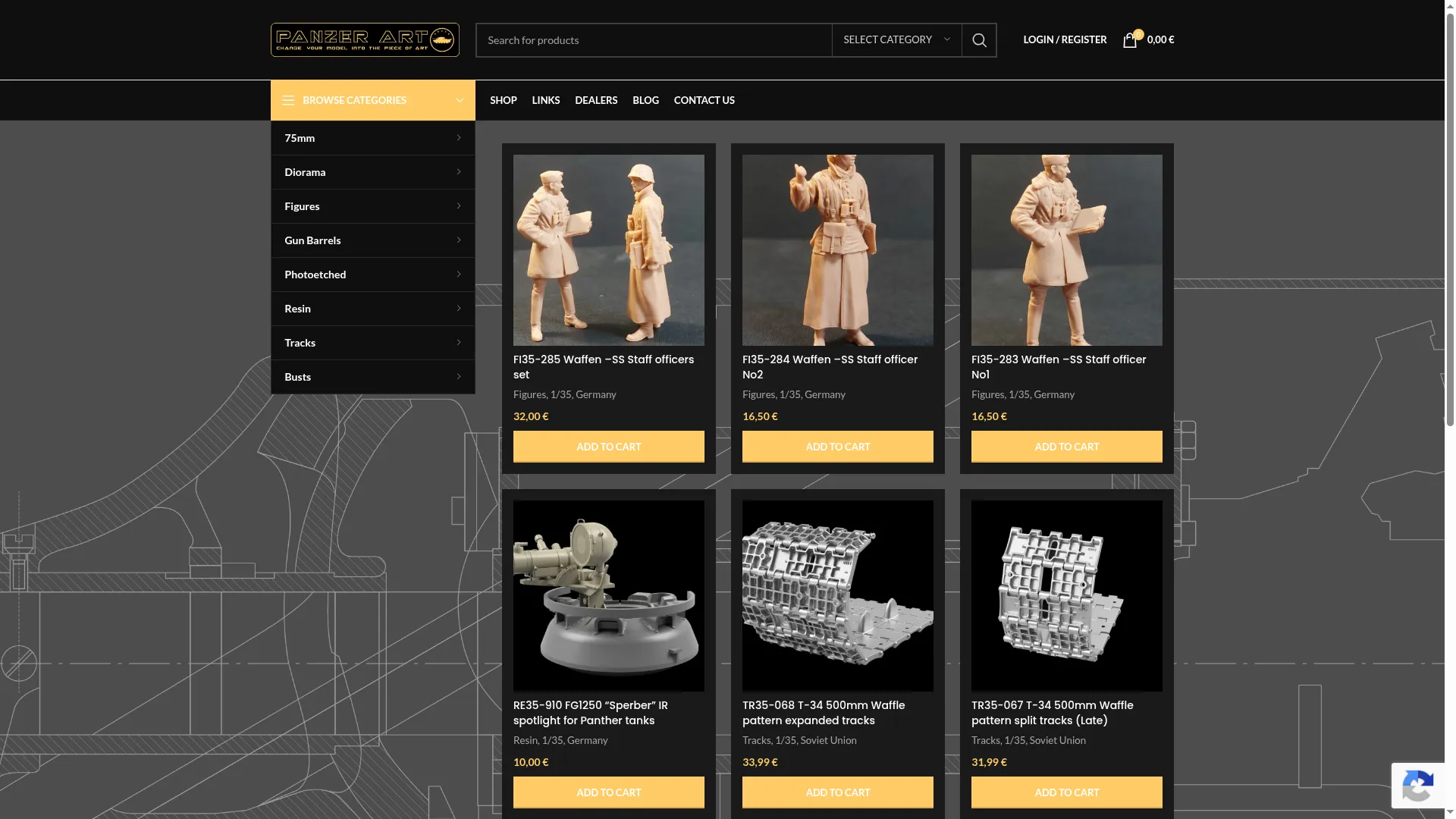Go to the Dealers page

pyautogui.click(x=596, y=100)
